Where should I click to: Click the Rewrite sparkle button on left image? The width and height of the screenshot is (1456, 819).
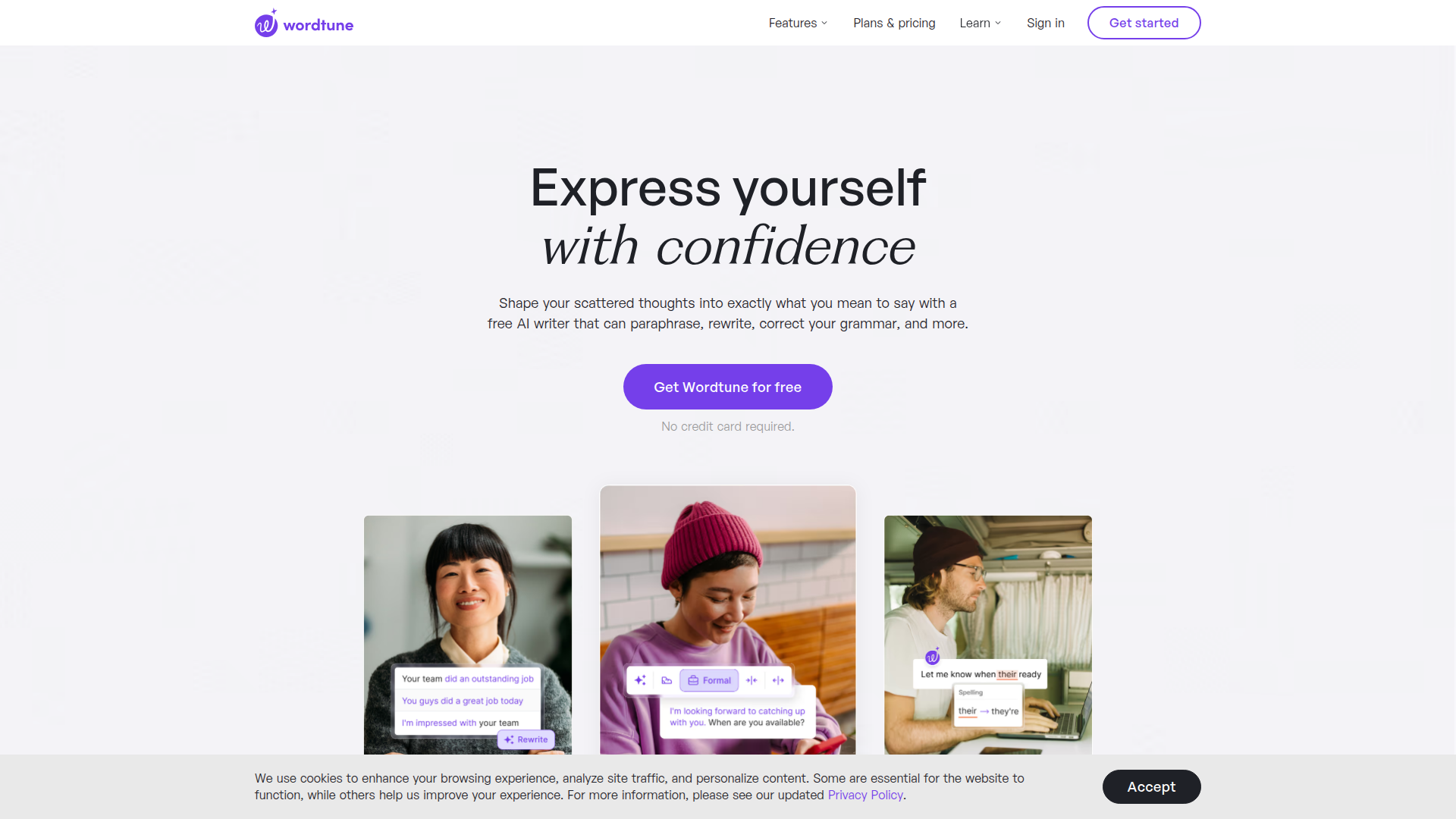point(526,739)
